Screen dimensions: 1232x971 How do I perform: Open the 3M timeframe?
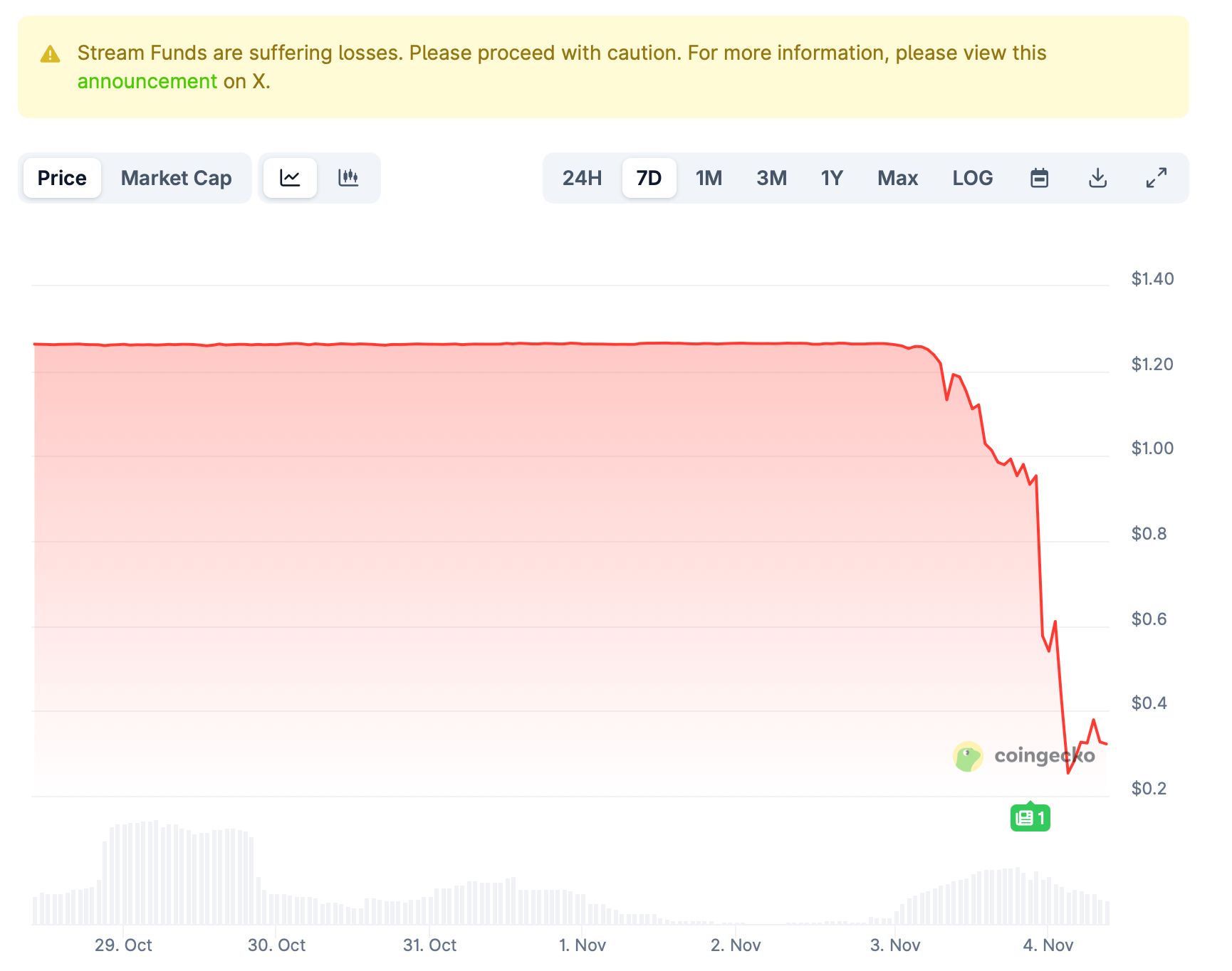[771, 178]
